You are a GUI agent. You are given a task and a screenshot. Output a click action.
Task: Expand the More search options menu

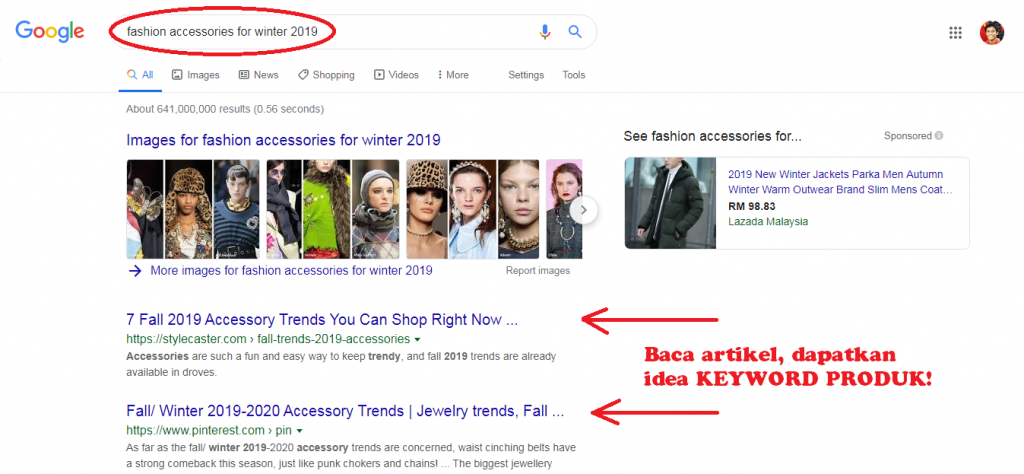452,75
